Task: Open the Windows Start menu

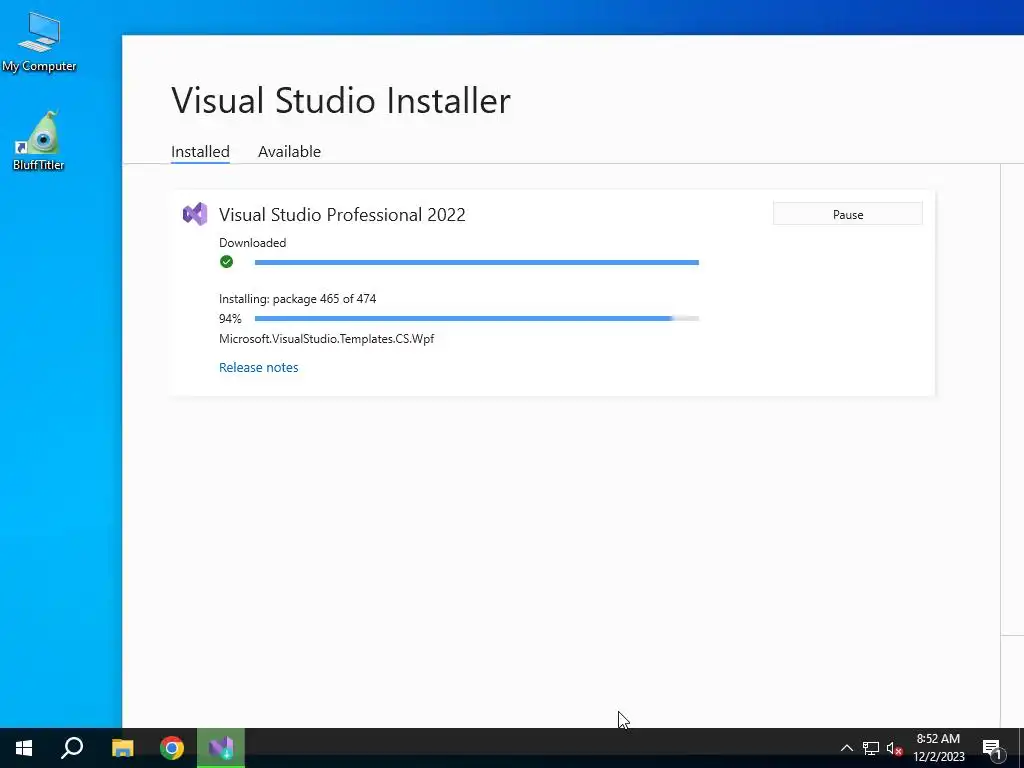Action: coord(24,748)
